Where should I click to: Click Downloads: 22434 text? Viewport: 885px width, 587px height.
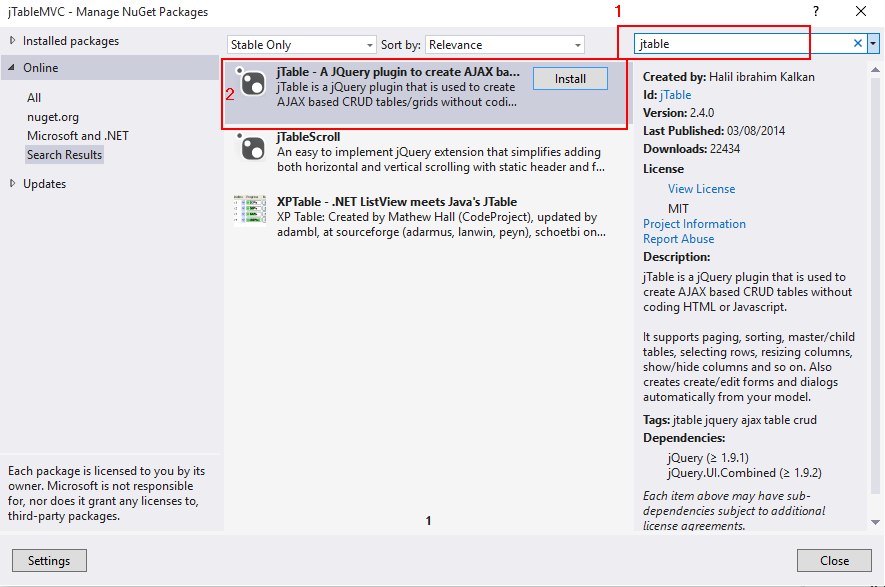(x=691, y=149)
